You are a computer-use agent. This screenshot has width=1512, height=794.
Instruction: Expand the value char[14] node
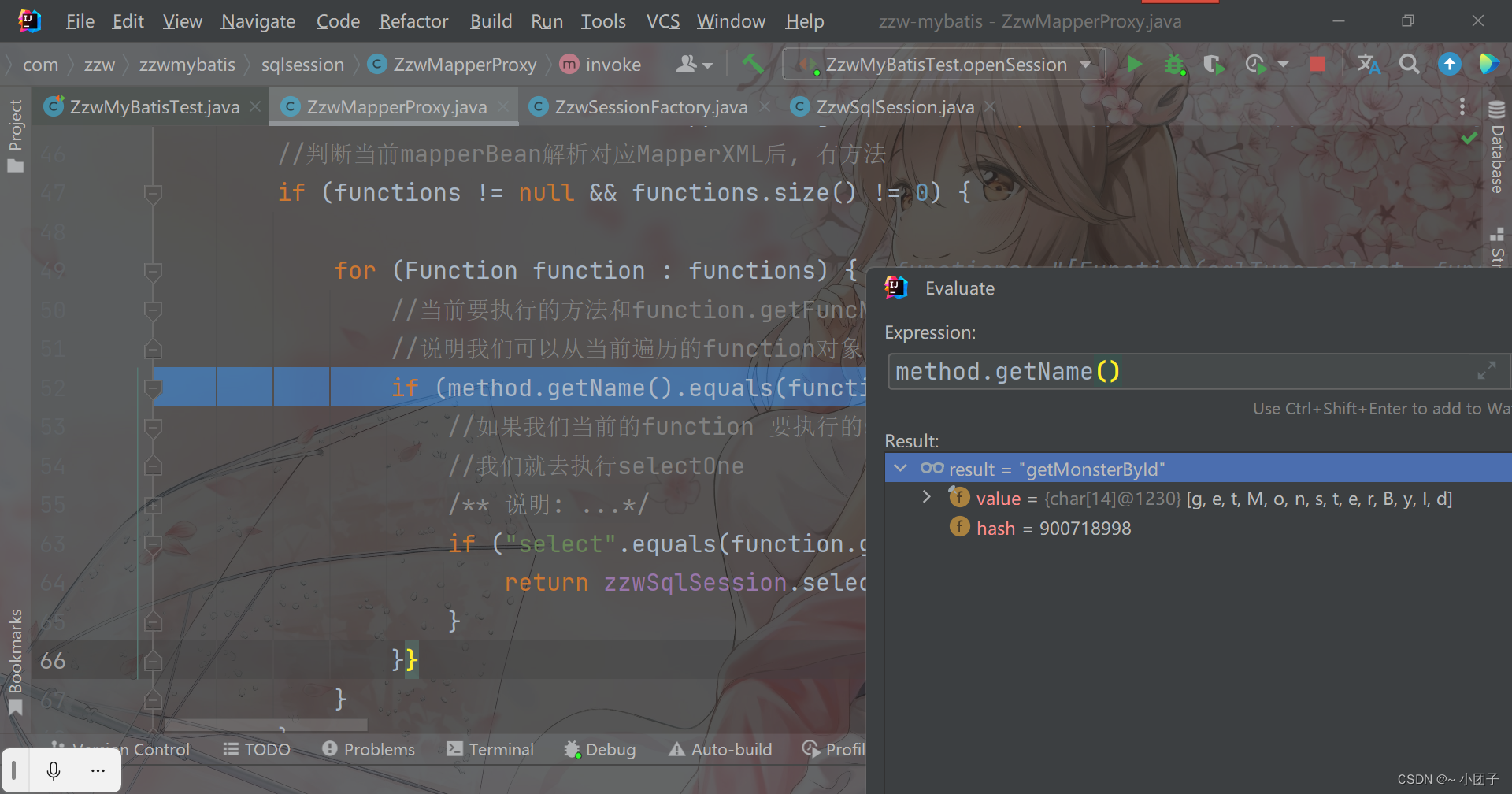(927, 497)
